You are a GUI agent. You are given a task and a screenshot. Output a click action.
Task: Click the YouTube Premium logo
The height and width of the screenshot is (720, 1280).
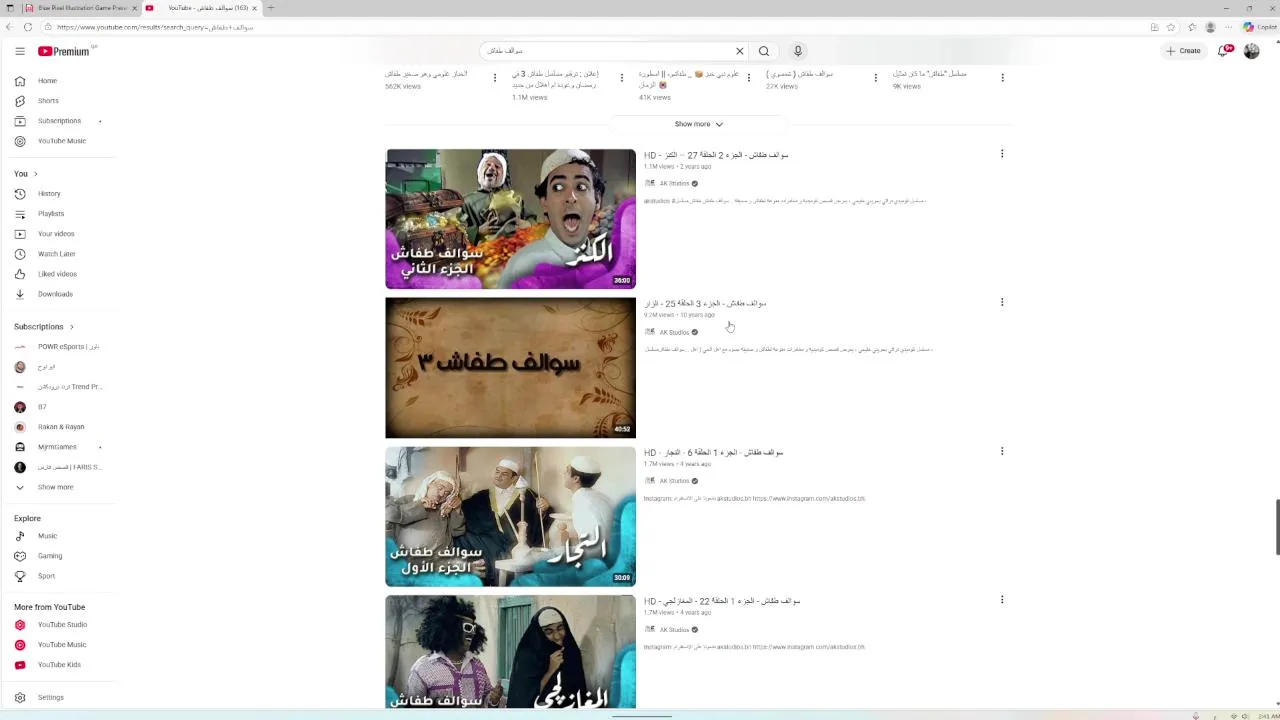click(64, 51)
